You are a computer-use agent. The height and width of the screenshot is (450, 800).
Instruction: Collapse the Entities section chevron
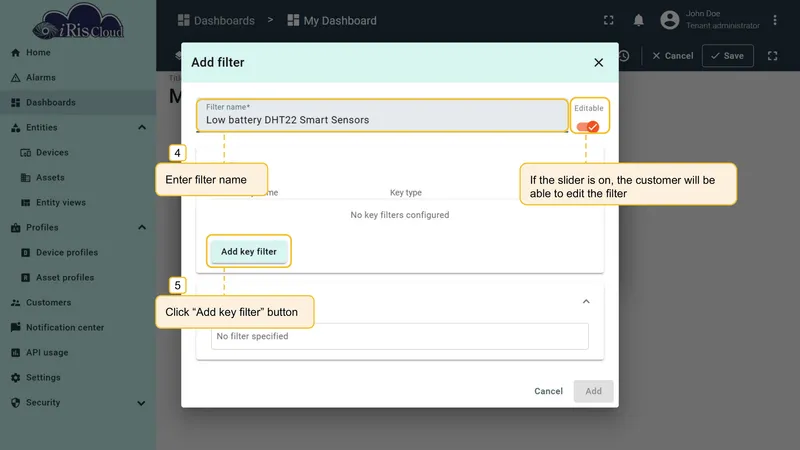[142, 128]
